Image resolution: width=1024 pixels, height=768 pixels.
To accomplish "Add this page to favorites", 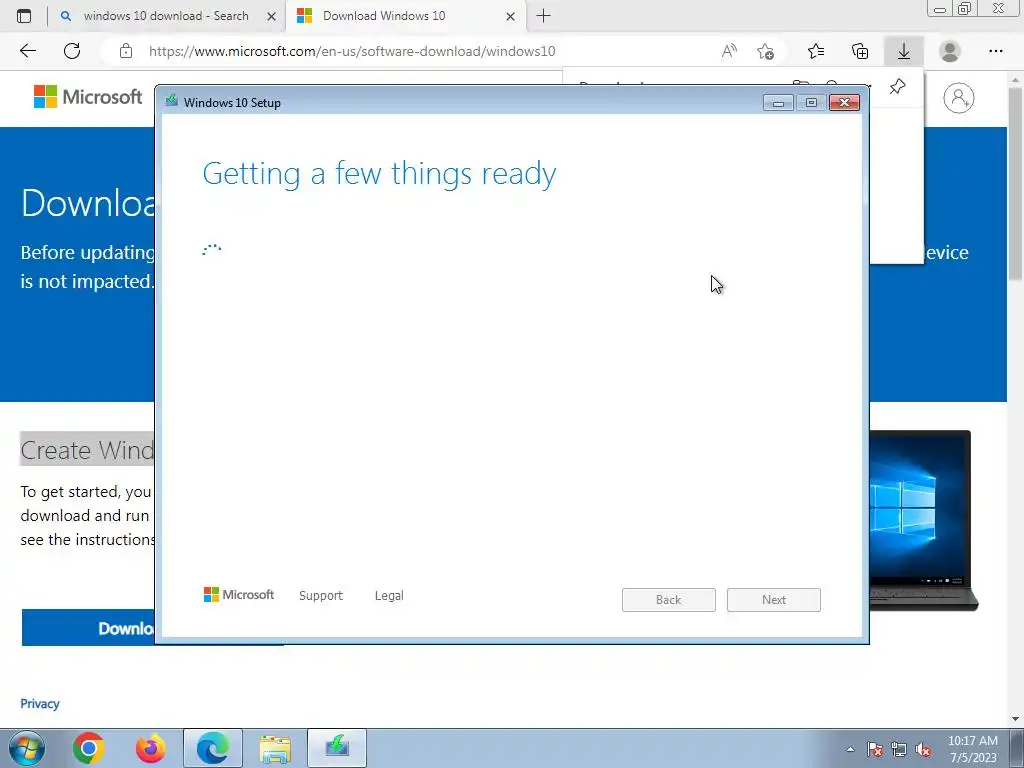I will [765, 51].
